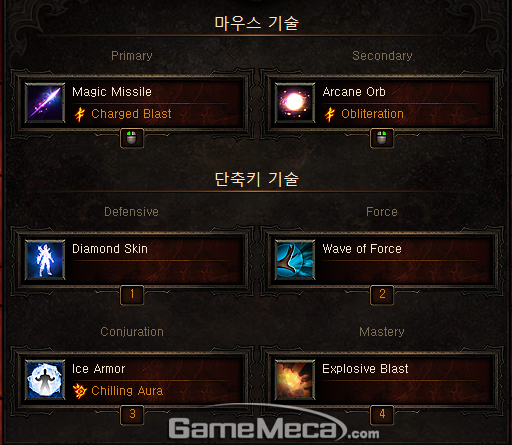The image size is (512, 445).
Task: Select the Wave of Force icon
Action: tap(295, 260)
